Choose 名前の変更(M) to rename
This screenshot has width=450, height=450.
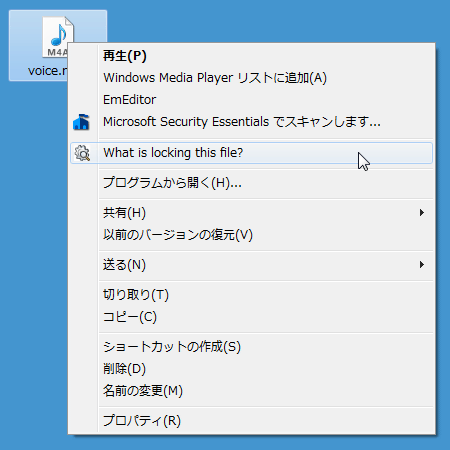point(251,391)
